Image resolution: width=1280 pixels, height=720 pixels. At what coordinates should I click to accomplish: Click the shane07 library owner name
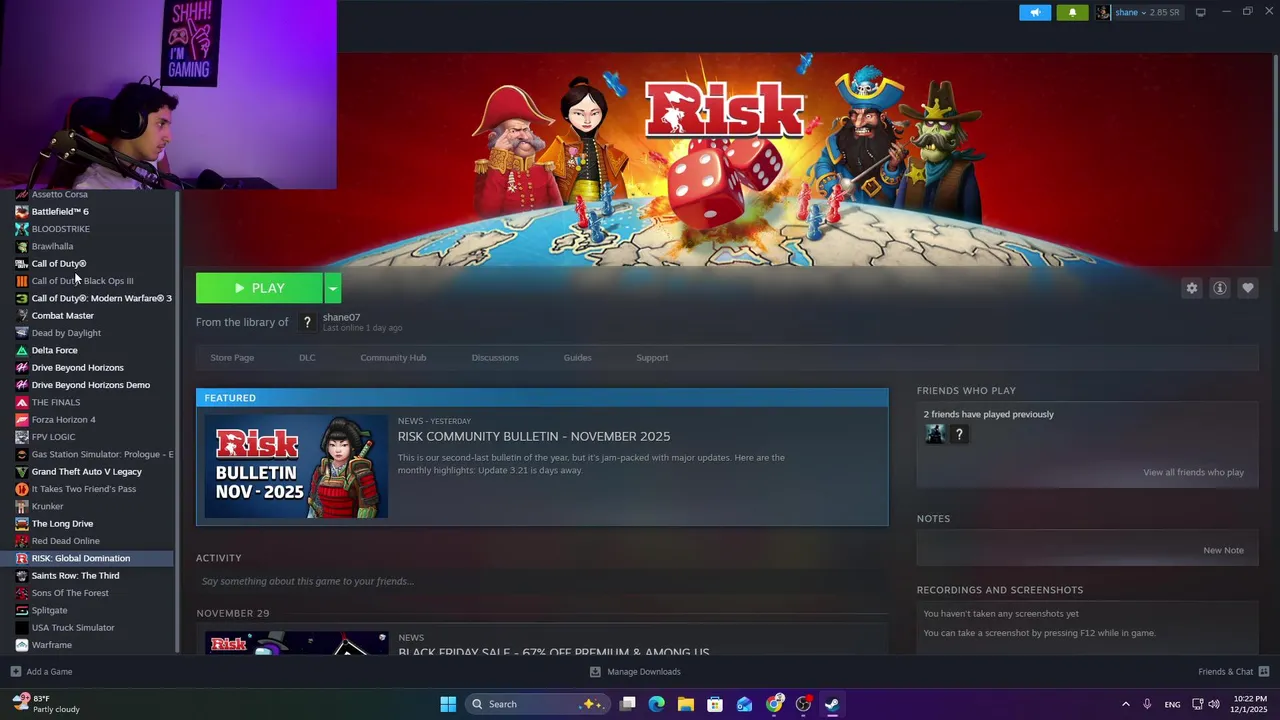tap(341, 317)
